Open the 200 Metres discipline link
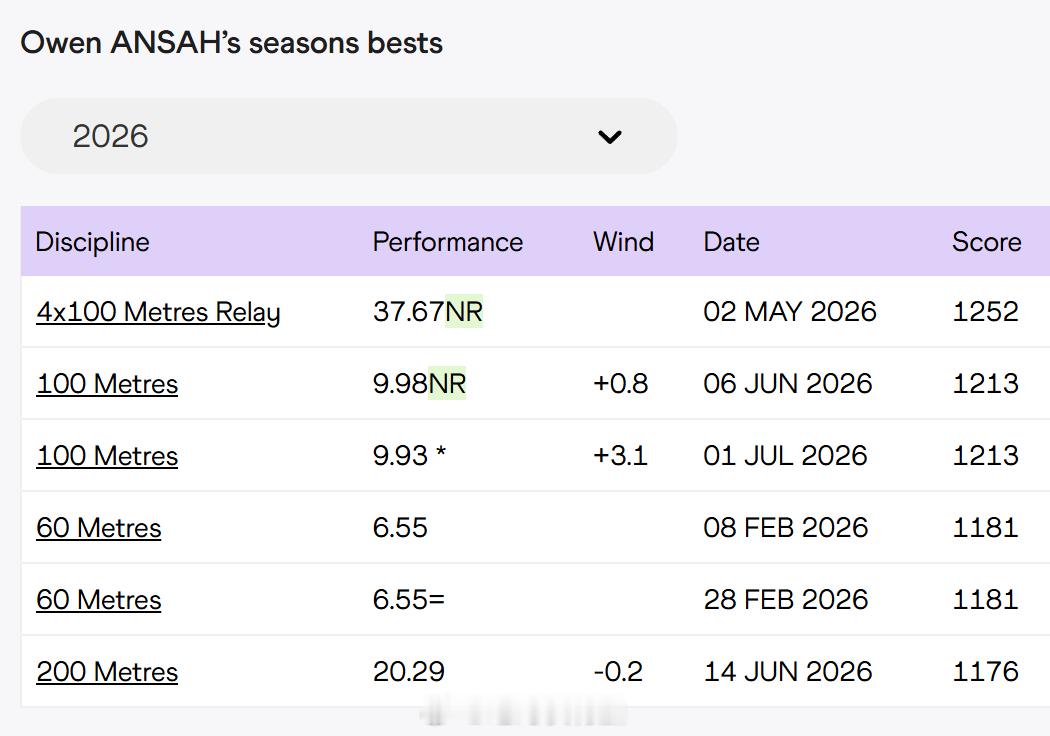This screenshot has width=1050, height=736. (107, 672)
